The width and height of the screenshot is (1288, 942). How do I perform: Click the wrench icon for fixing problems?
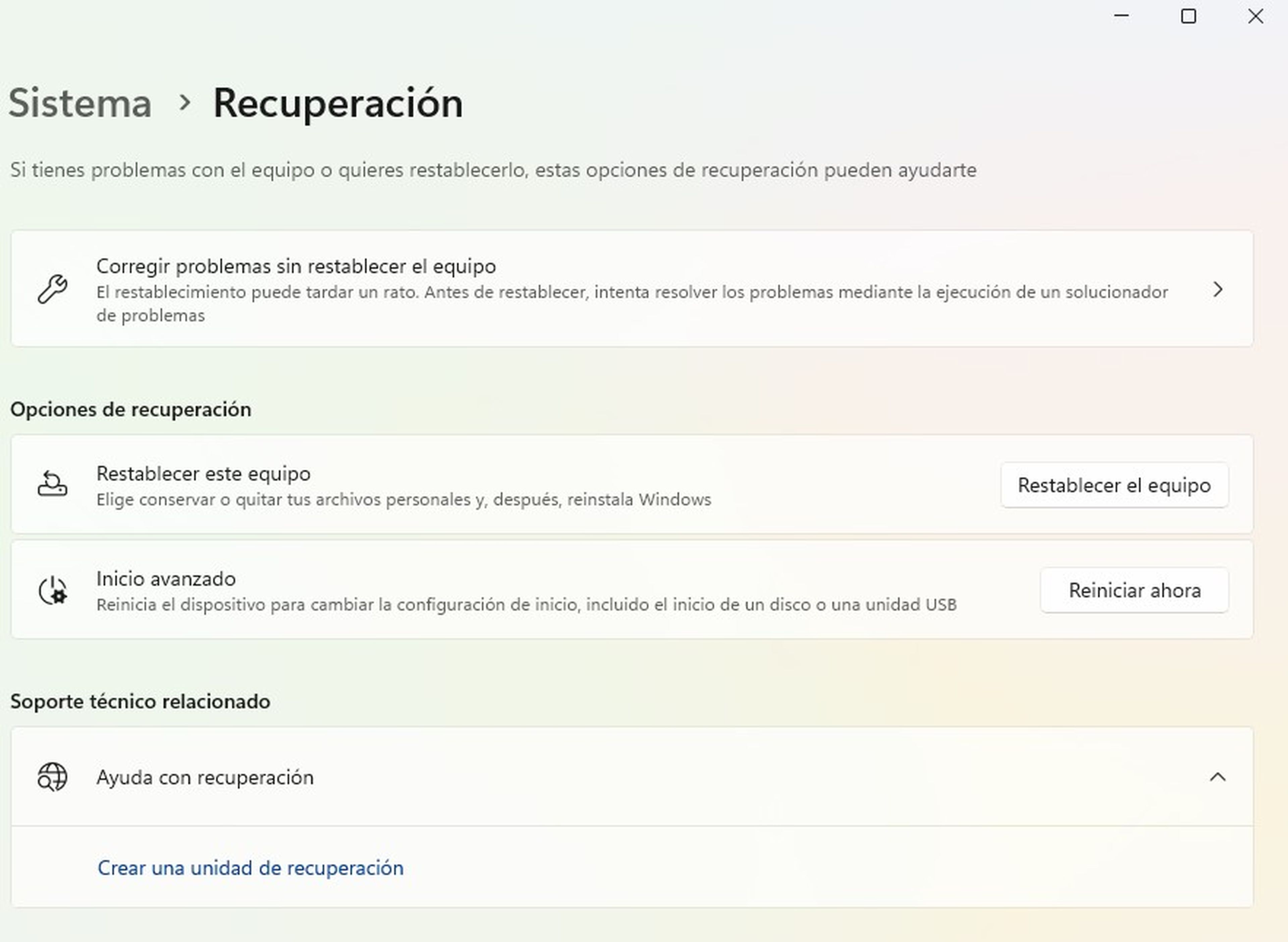(x=52, y=289)
